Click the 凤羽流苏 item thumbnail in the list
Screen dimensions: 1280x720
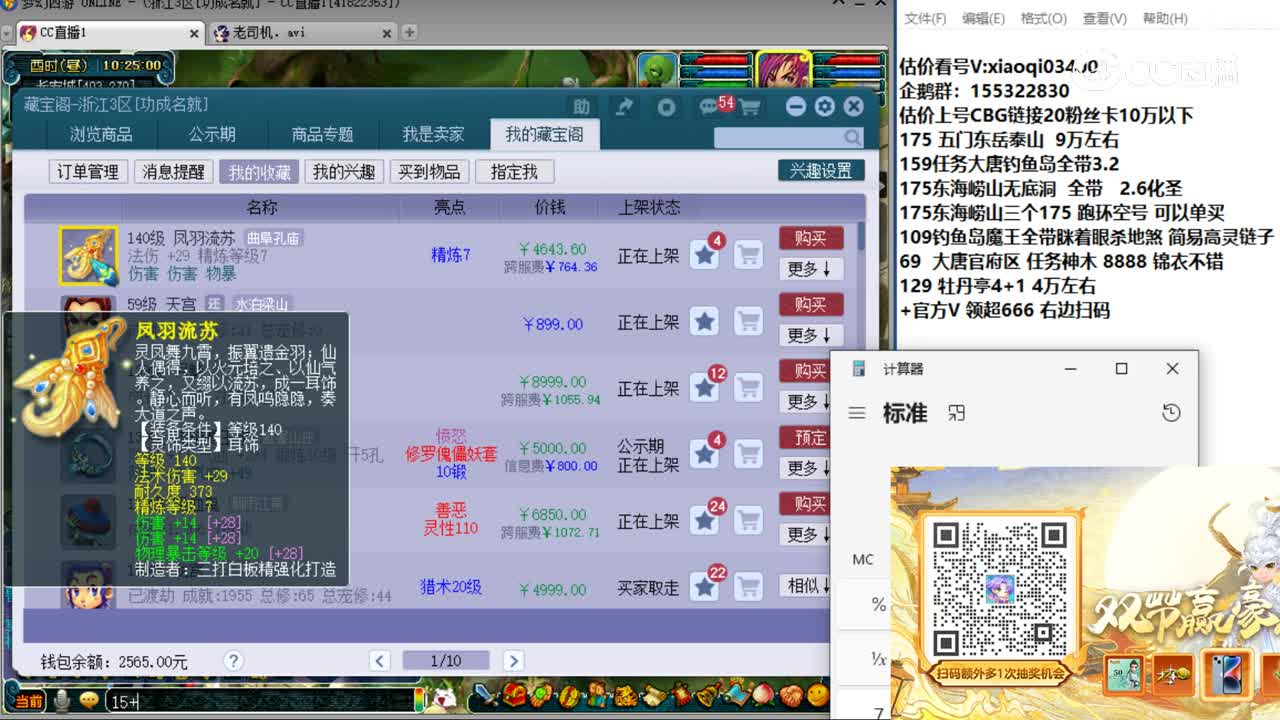[89, 256]
